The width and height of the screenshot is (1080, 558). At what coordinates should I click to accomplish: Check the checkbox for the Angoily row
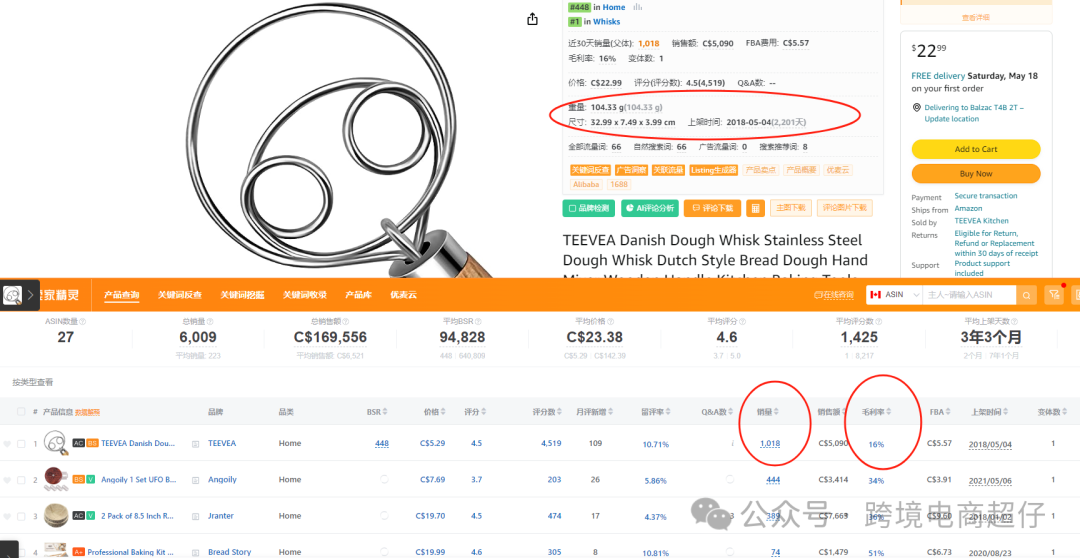[x=21, y=480]
